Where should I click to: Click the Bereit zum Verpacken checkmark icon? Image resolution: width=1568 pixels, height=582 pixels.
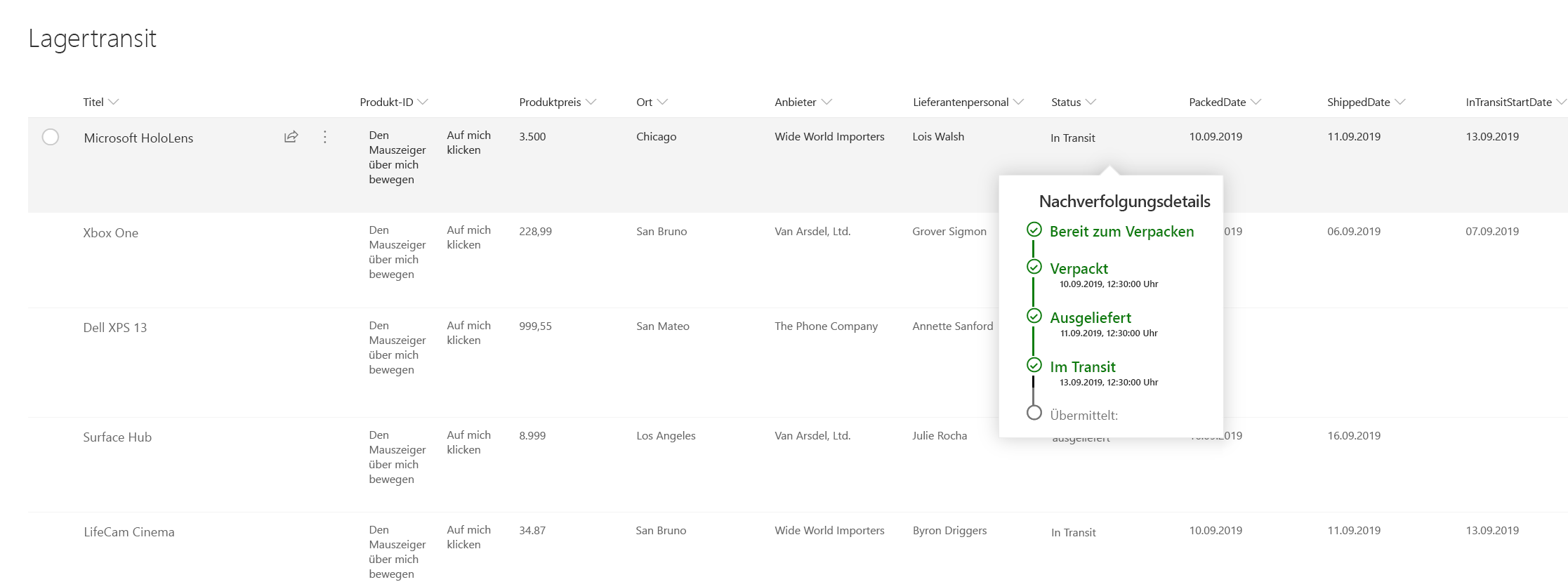1034,230
